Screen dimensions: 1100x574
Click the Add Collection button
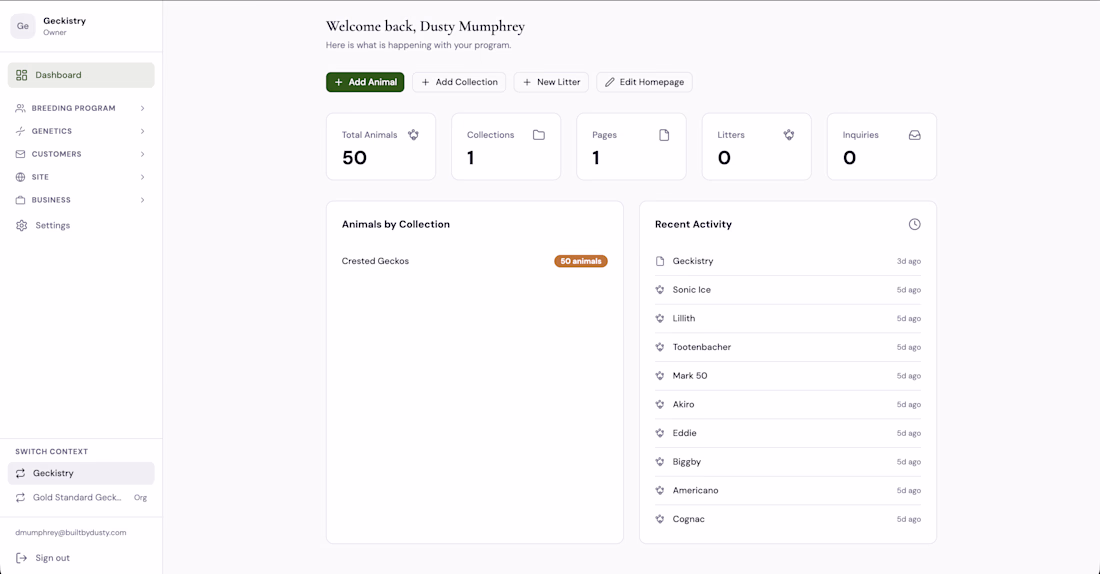(x=459, y=82)
